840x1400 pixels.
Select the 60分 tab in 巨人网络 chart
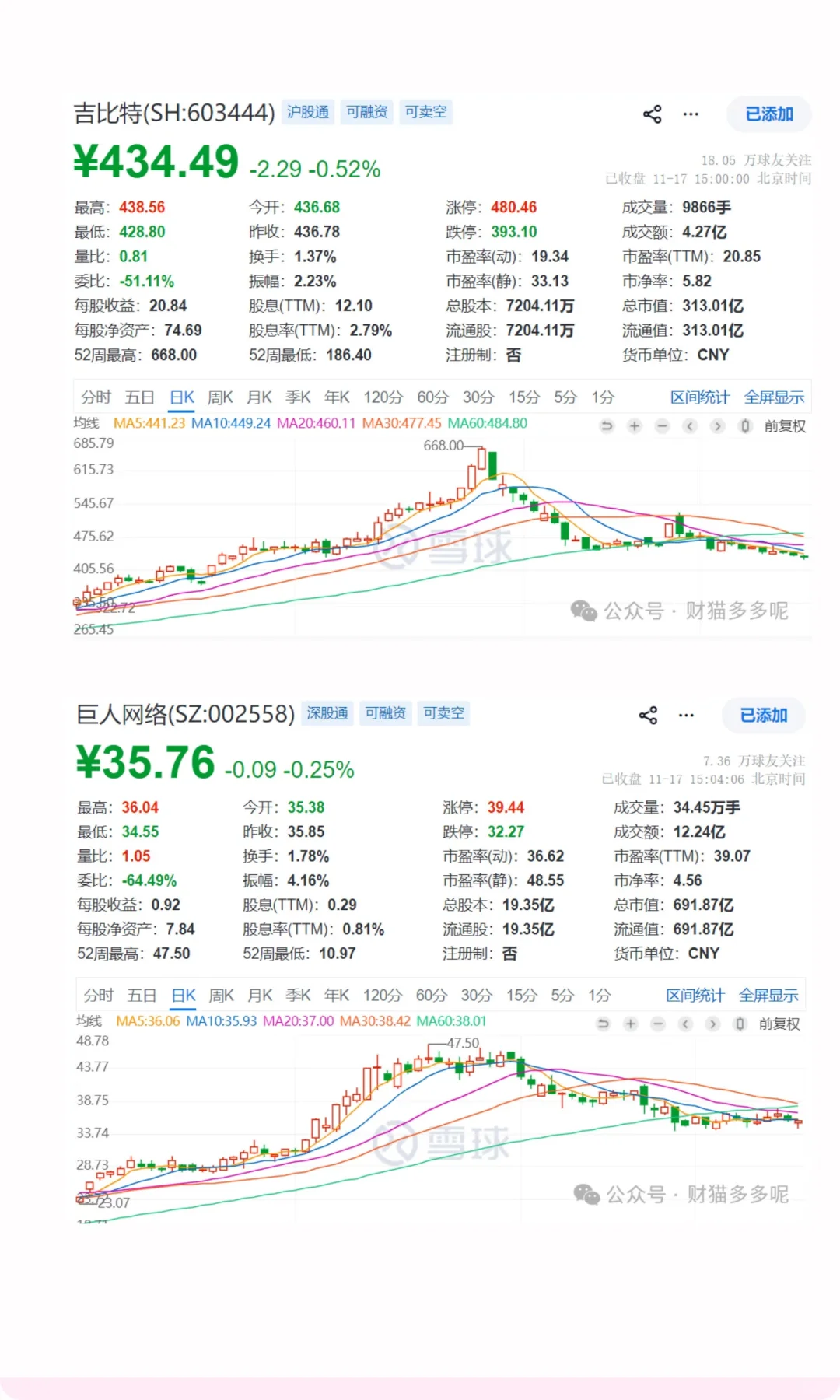click(x=432, y=996)
